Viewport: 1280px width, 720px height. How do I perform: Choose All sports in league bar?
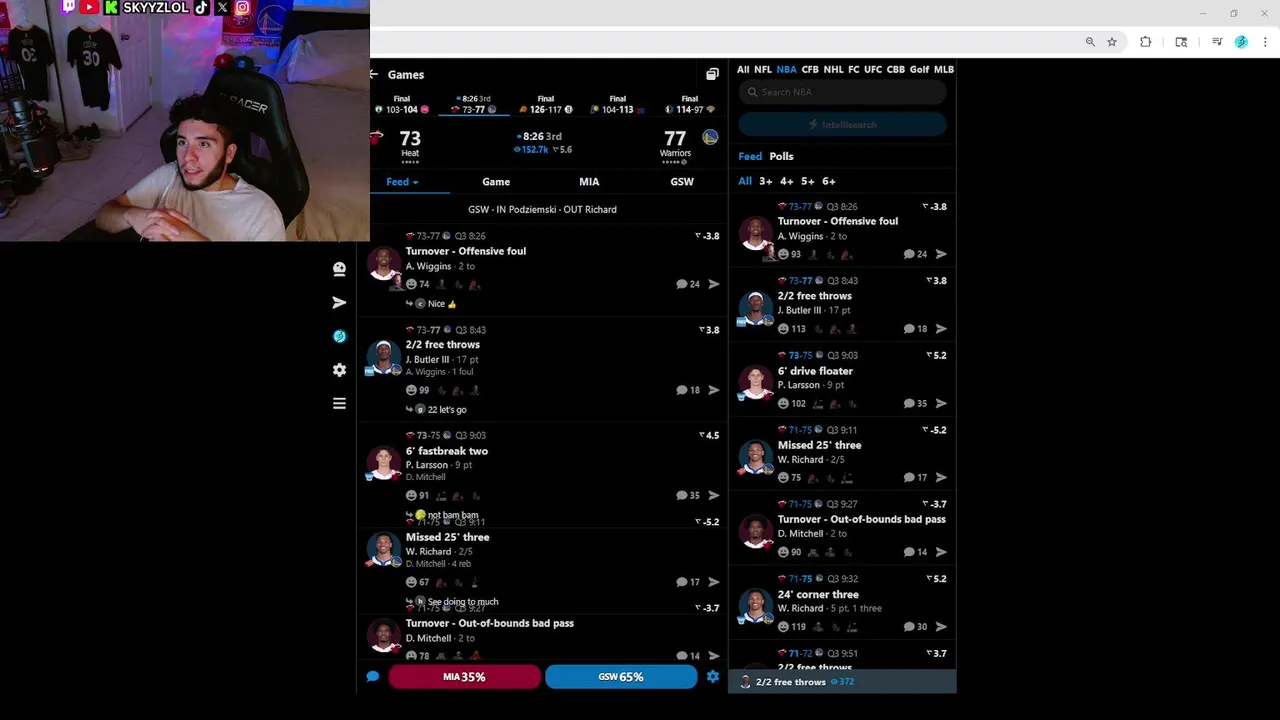743,70
